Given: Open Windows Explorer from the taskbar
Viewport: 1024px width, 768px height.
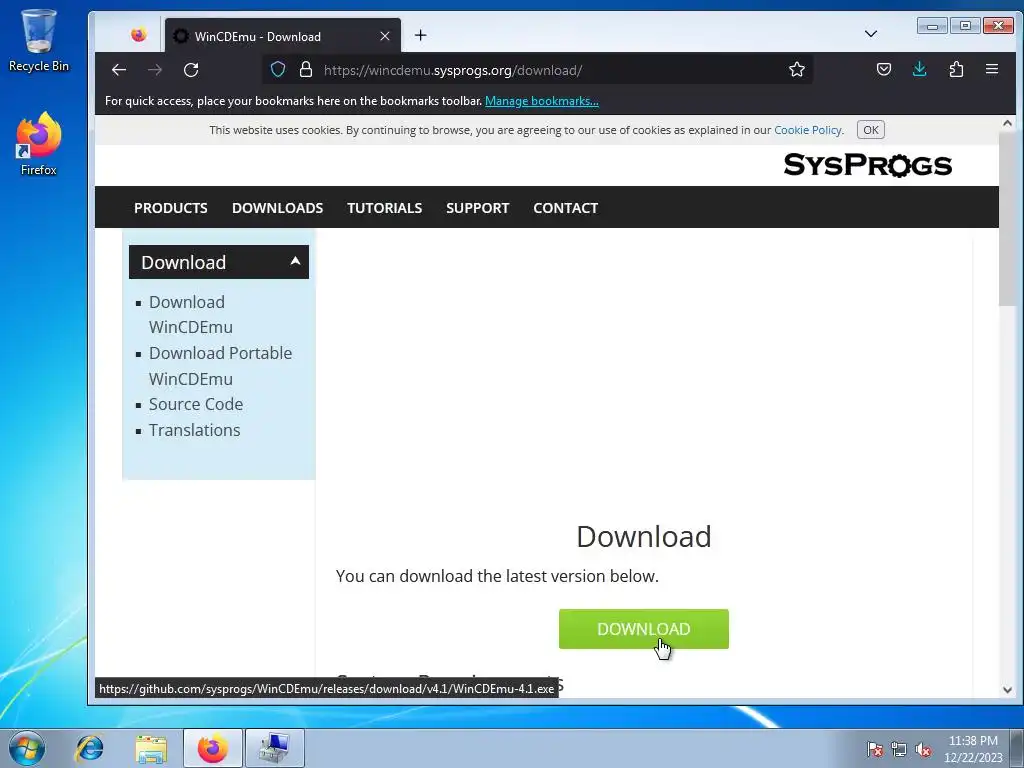Looking at the screenshot, I should [x=151, y=748].
